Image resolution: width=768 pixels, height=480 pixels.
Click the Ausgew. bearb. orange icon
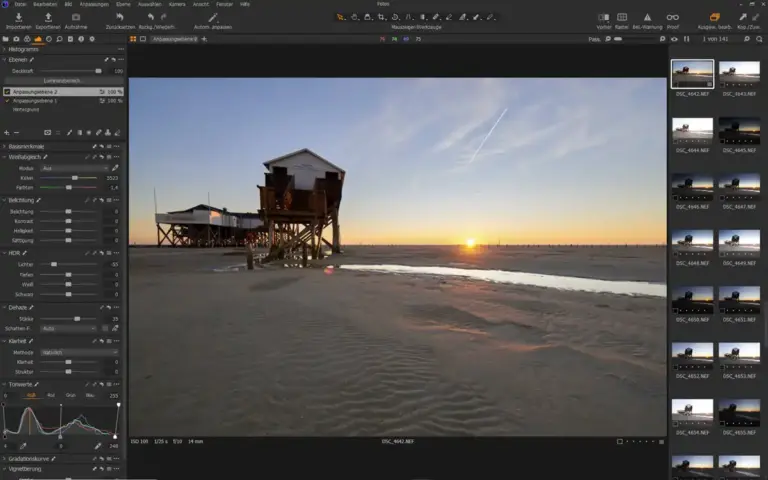[715, 18]
